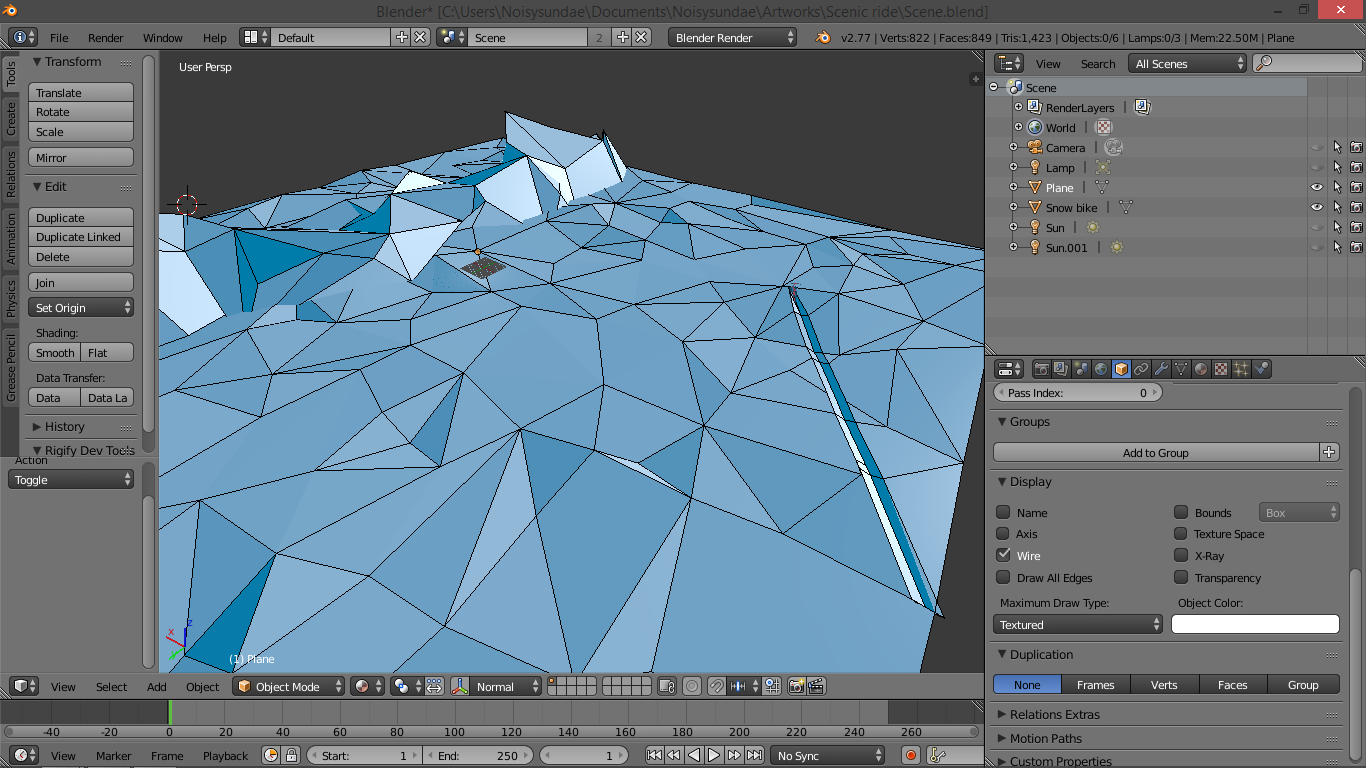Open the Texture properties tab (checker icon)
1366x768 pixels.
[1221, 369]
